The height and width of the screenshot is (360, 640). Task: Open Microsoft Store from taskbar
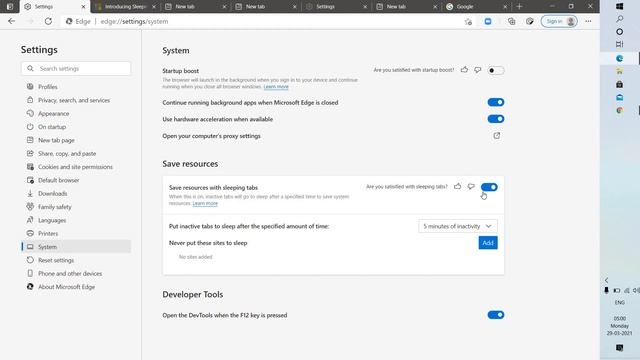(x=620, y=84)
